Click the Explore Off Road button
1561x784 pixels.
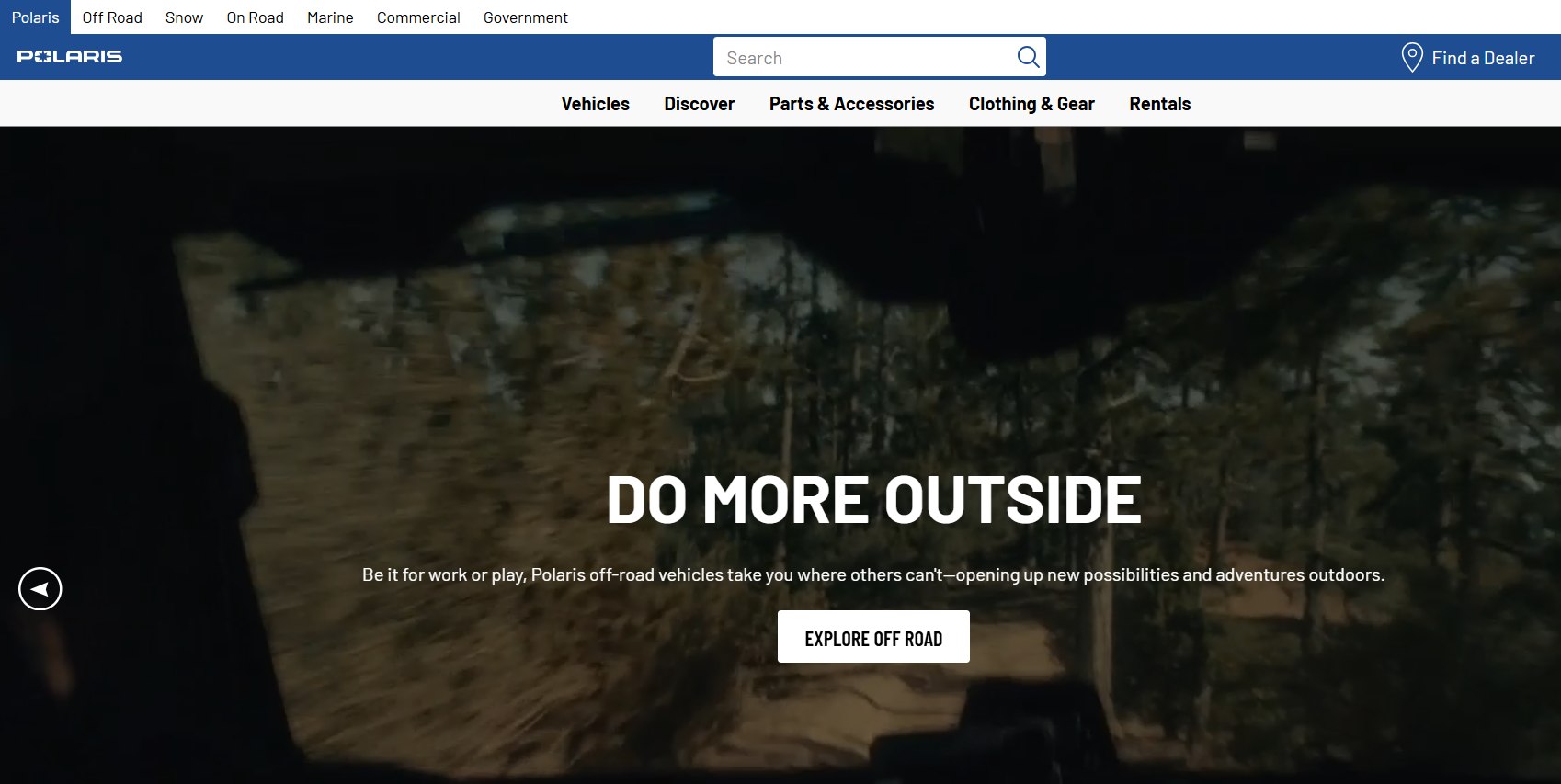click(873, 637)
